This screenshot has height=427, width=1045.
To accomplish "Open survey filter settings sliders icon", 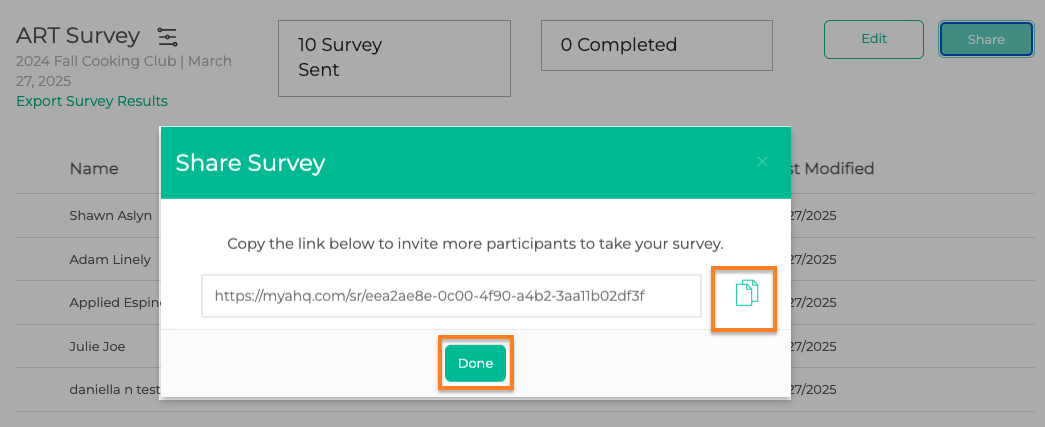I will 167,37.
